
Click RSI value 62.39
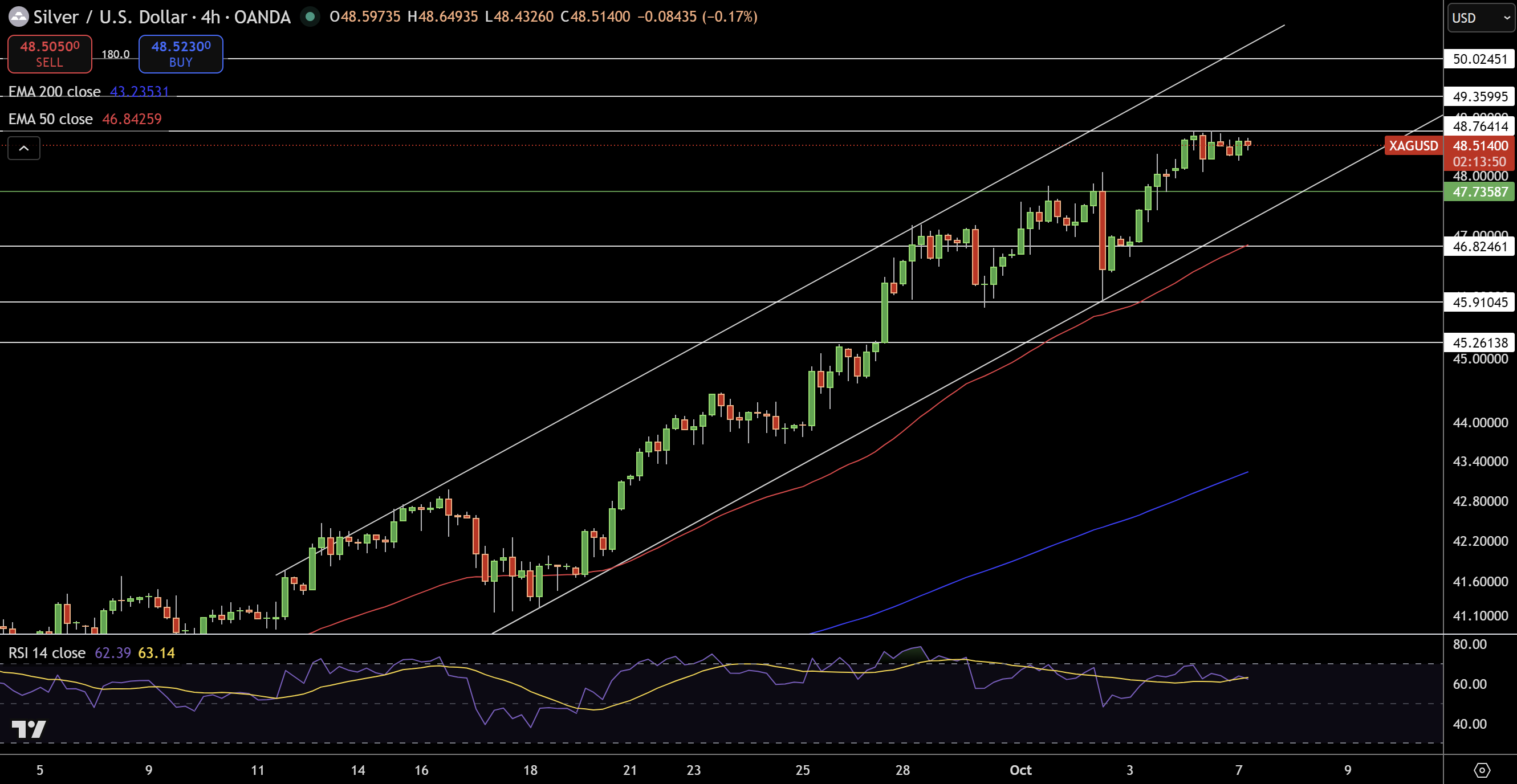point(112,653)
